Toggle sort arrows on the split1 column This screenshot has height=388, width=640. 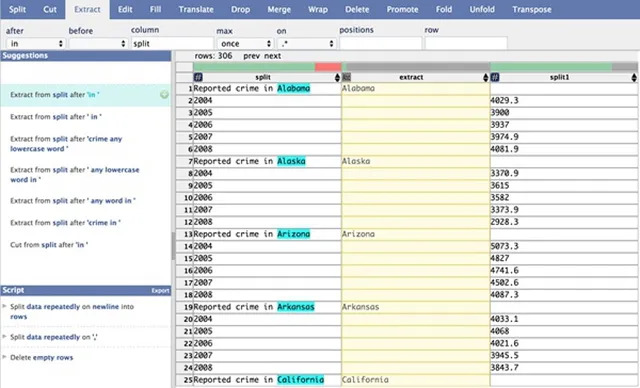click(x=634, y=77)
